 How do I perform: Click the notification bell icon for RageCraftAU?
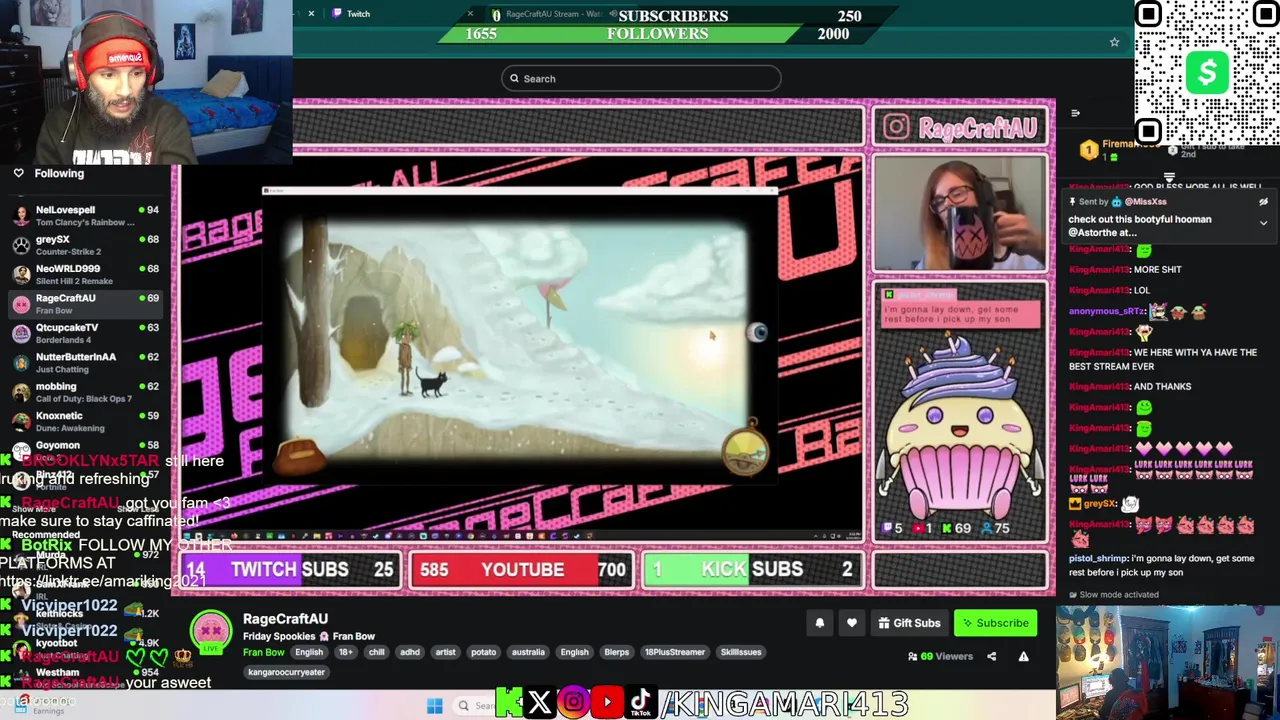click(819, 623)
